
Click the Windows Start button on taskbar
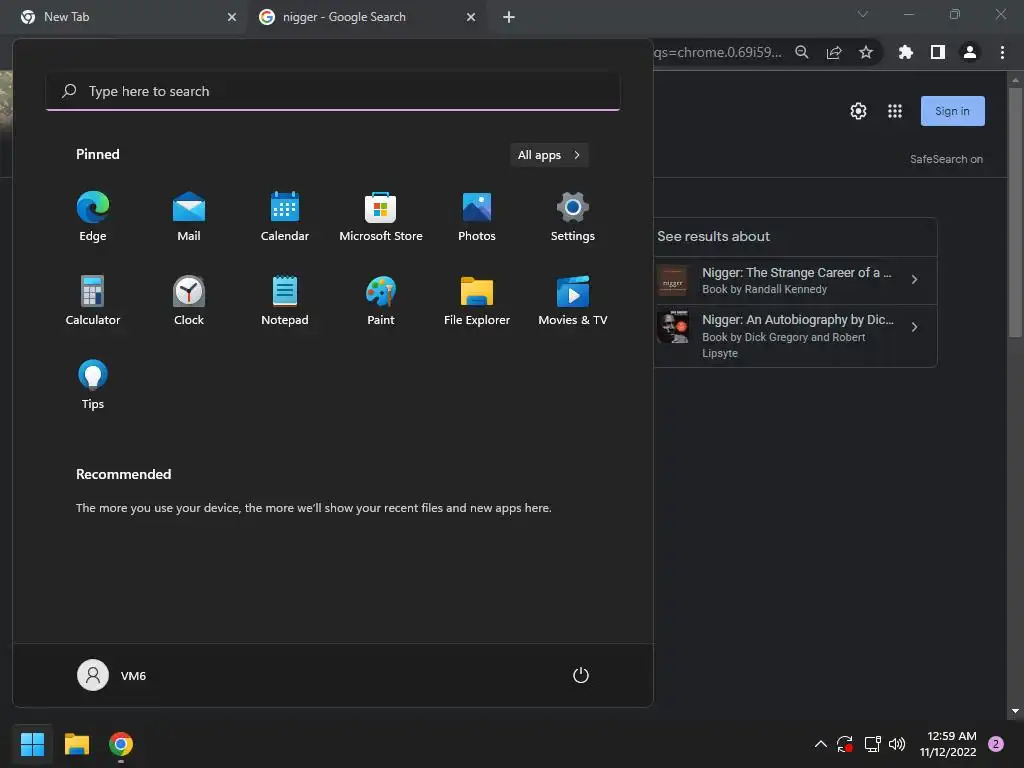(x=32, y=744)
